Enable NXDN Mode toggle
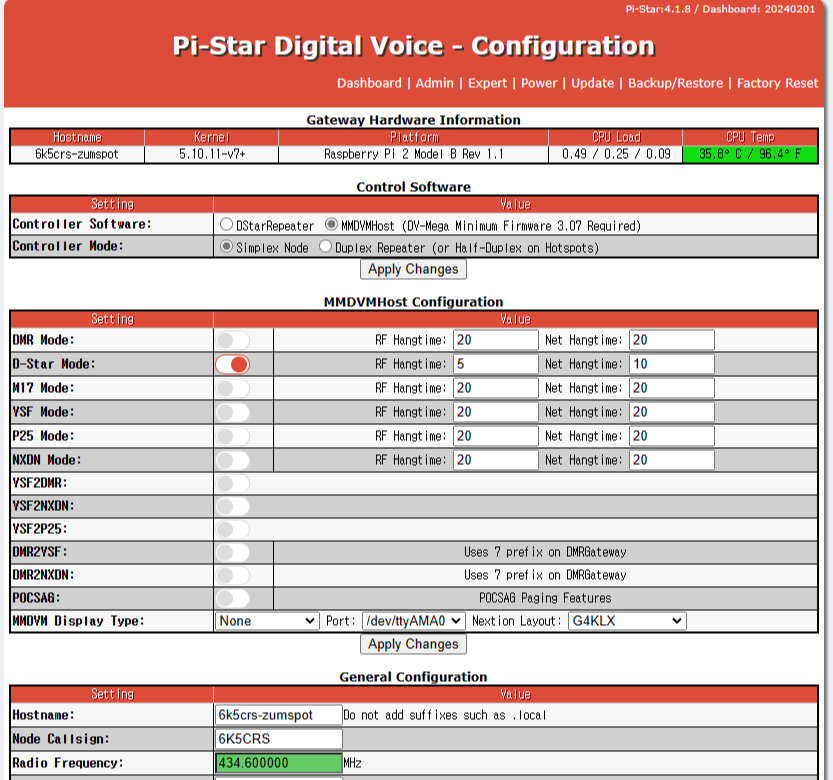The height and width of the screenshot is (780, 833). pos(233,460)
